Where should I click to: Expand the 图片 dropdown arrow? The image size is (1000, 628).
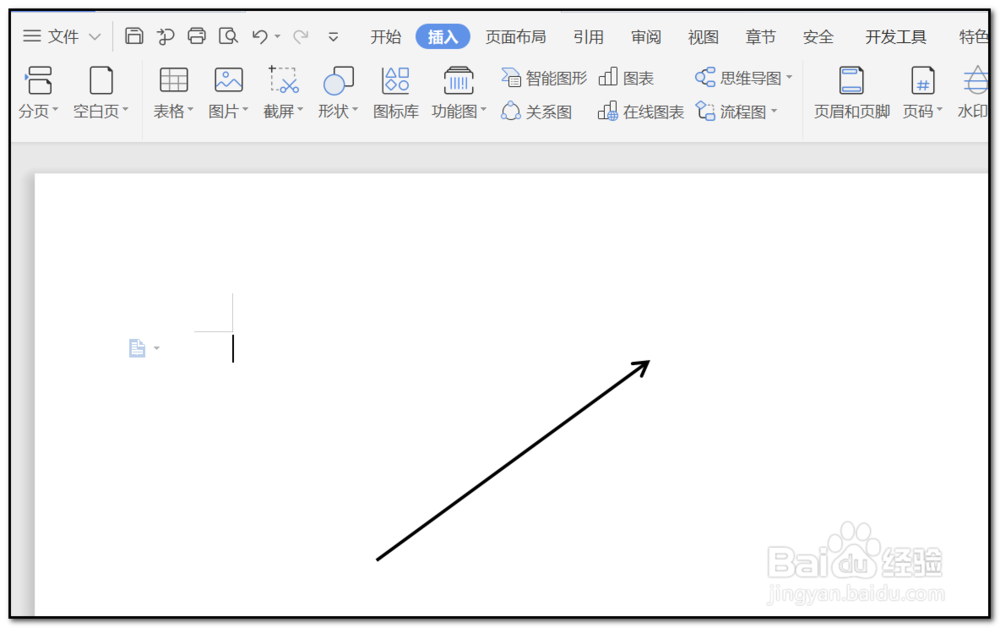click(245, 110)
